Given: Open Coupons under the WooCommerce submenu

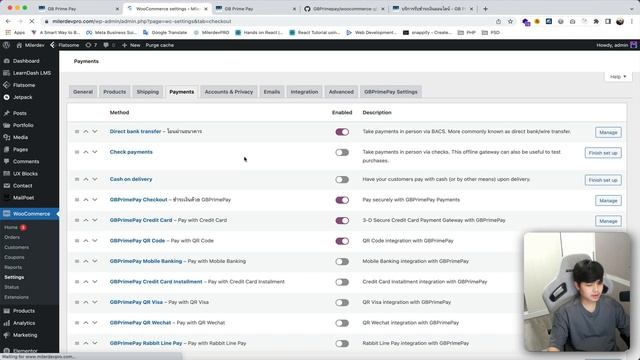Looking at the screenshot, I should [x=14, y=257].
